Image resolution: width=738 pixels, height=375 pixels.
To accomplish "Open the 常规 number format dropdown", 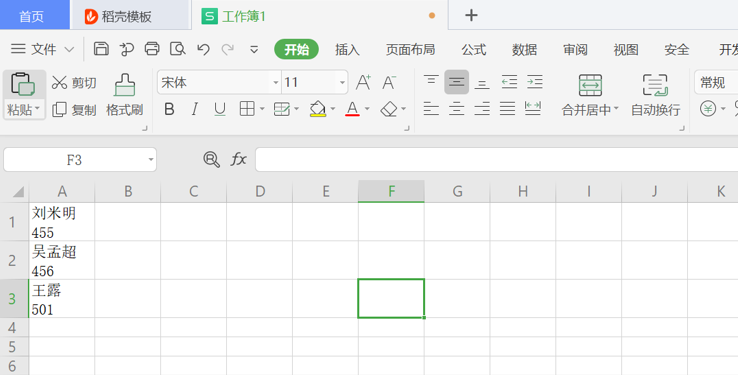I will coord(716,83).
